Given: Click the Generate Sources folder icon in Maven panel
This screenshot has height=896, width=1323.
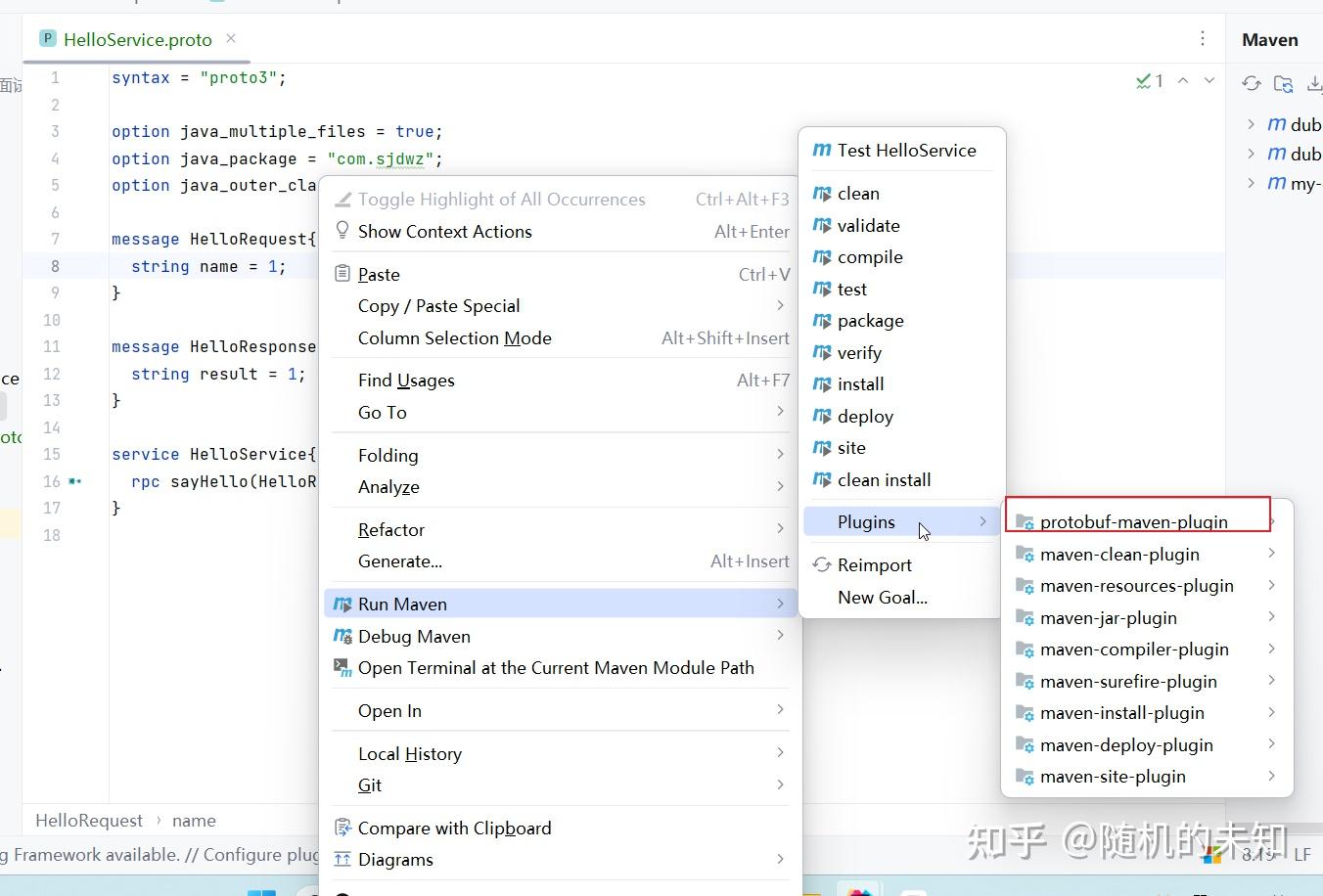Looking at the screenshot, I should coord(1284,84).
